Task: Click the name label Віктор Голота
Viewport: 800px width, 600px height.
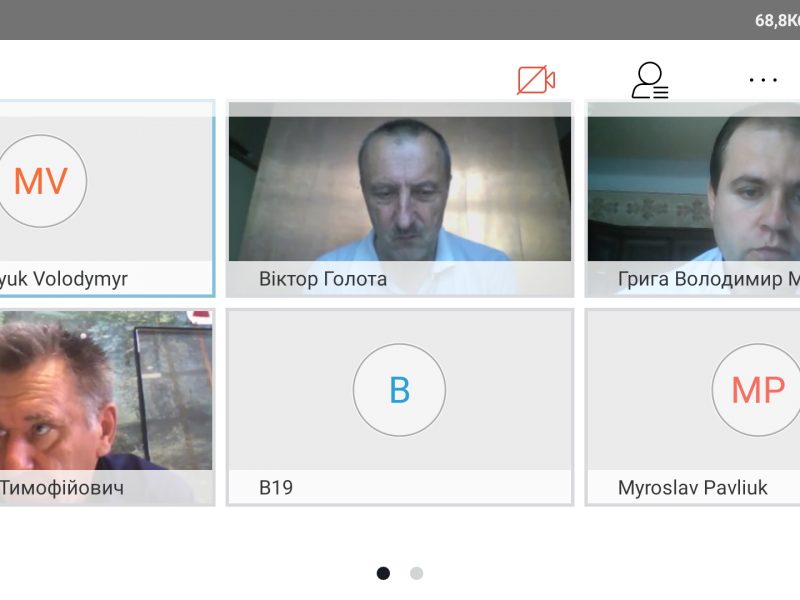Action: [x=323, y=279]
